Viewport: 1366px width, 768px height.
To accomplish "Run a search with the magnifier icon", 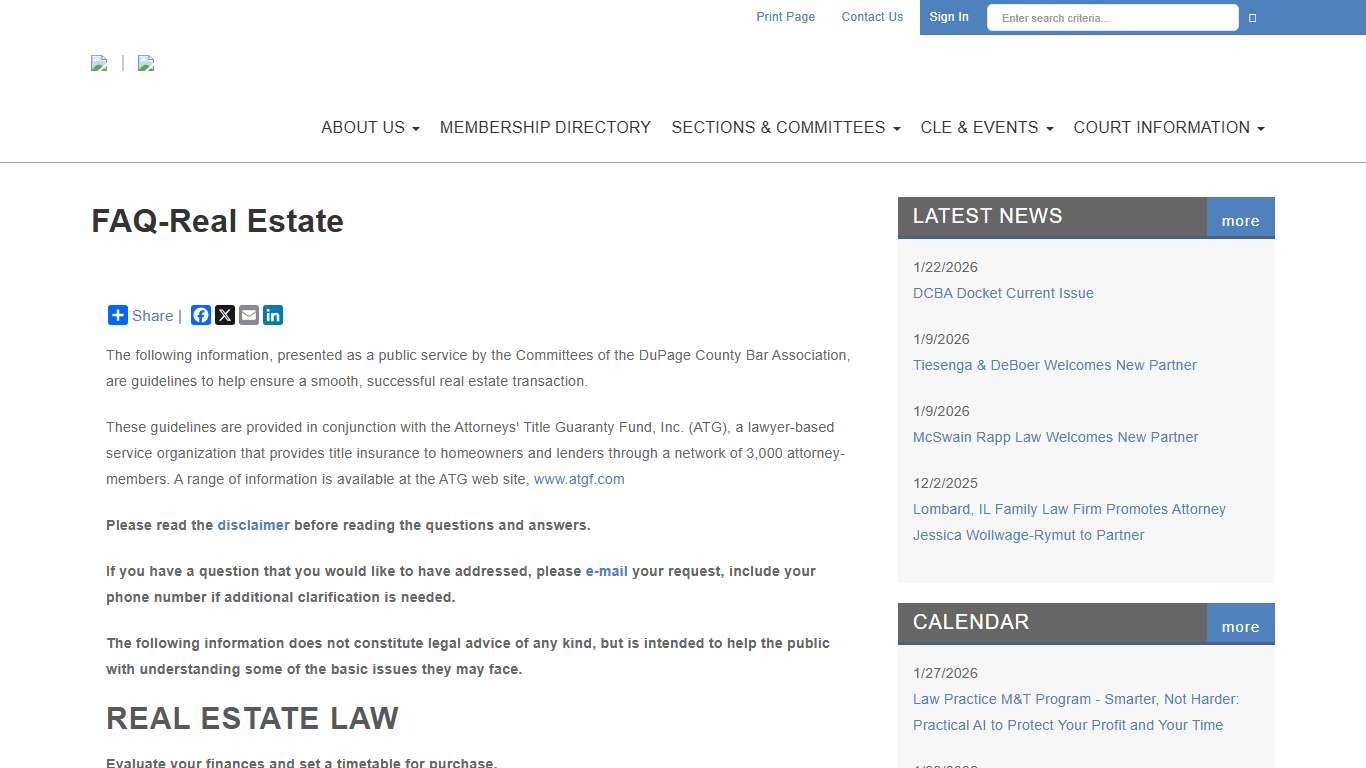I will point(1252,17).
